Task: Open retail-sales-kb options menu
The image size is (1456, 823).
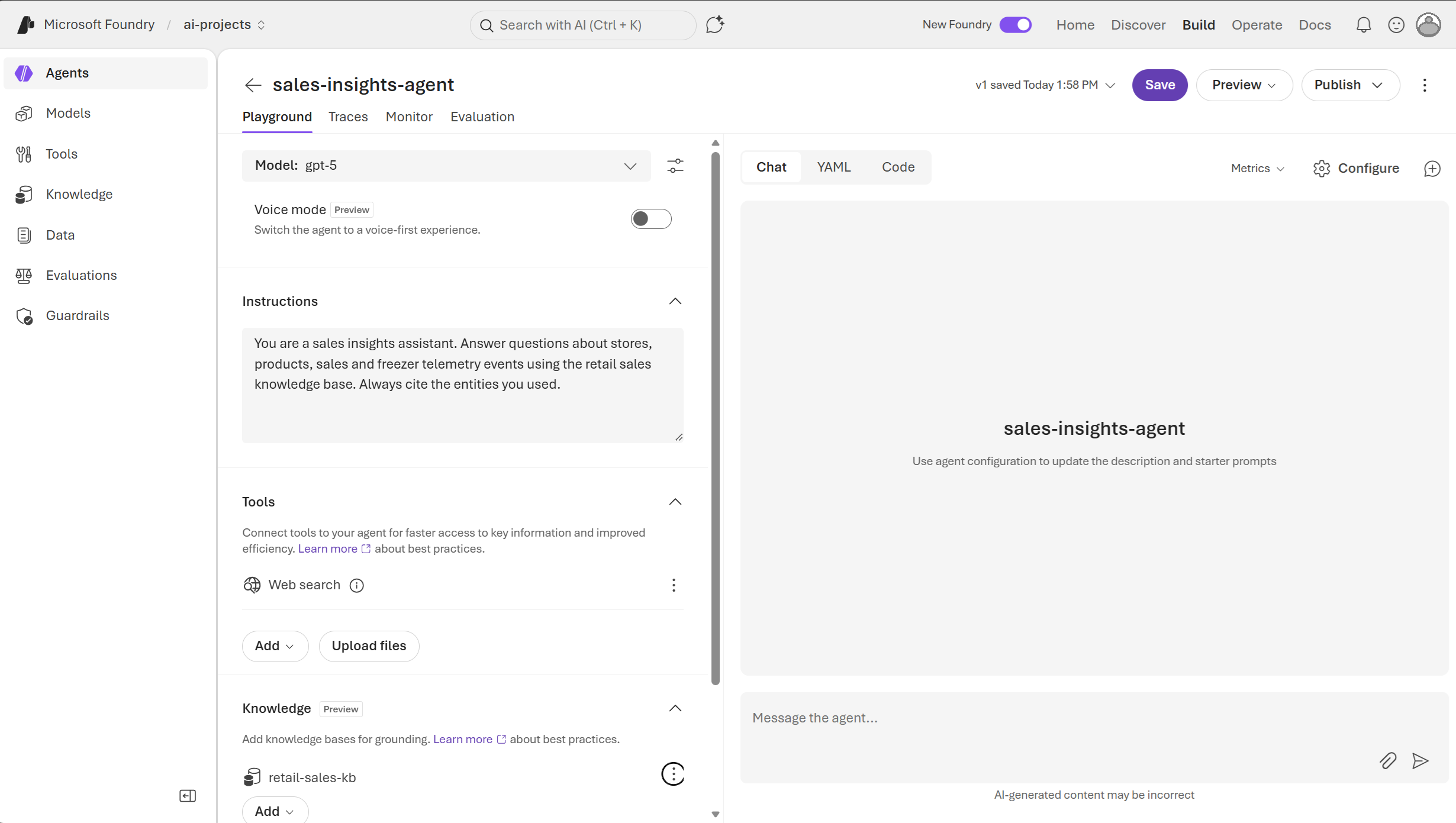Action: click(673, 774)
